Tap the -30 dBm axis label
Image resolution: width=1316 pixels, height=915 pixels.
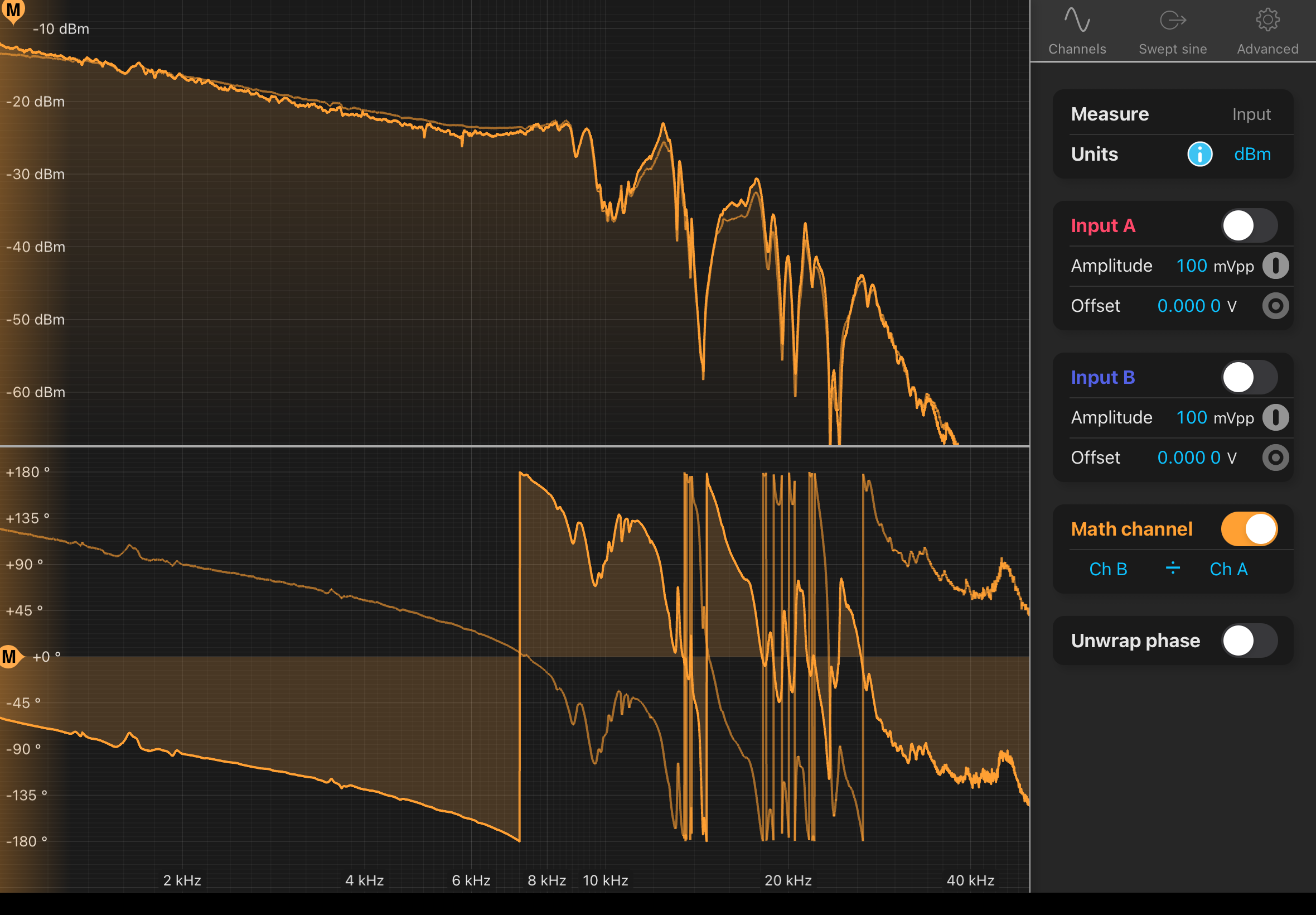36,174
